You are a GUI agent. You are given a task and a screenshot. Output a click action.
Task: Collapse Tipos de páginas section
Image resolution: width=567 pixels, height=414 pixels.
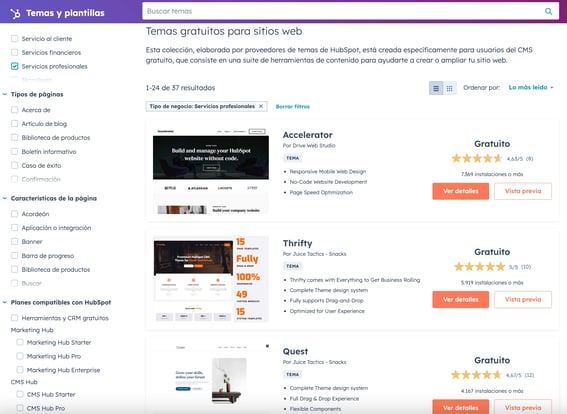click(5, 94)
